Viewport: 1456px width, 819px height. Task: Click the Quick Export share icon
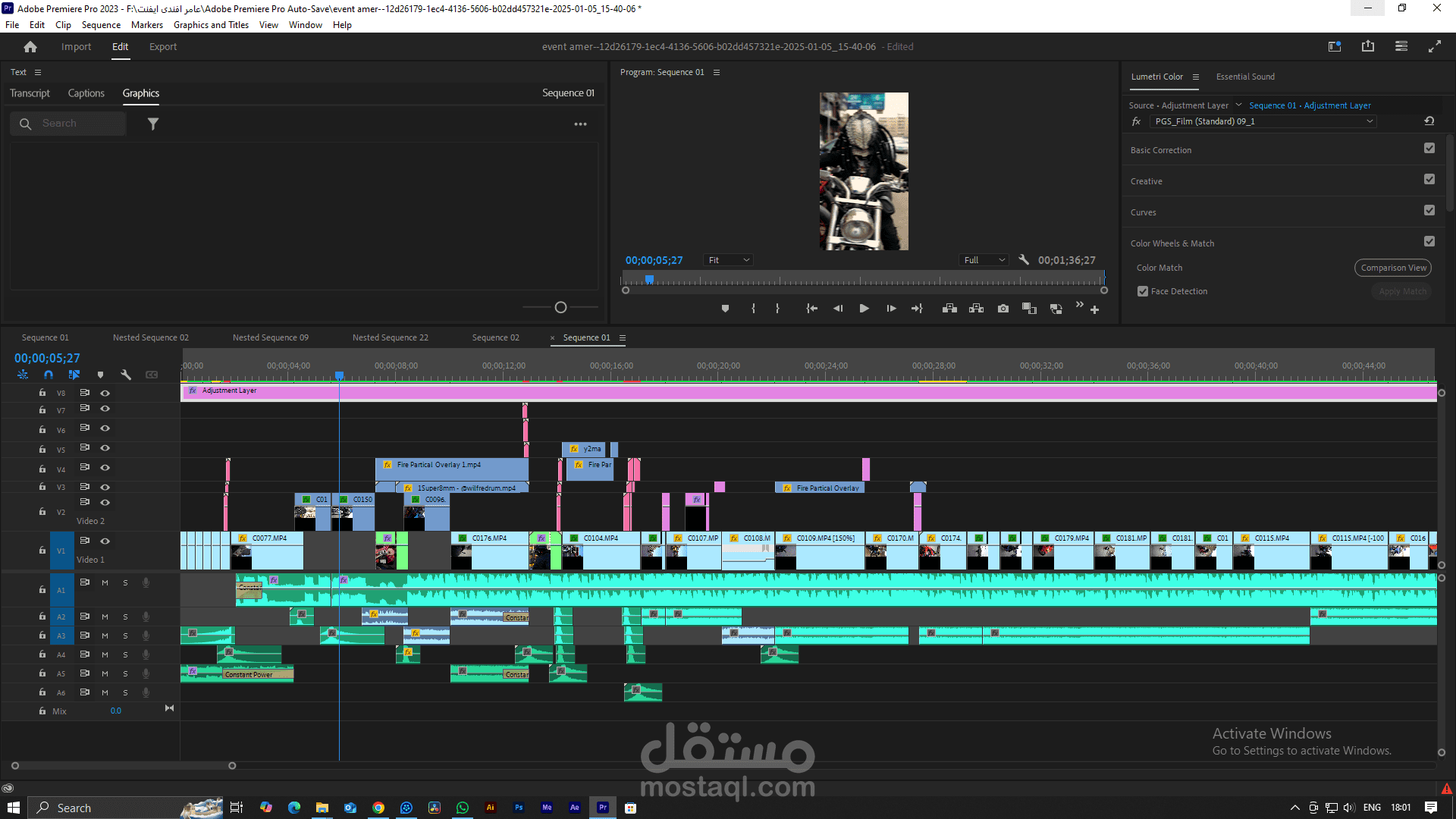coord(1368,46)
